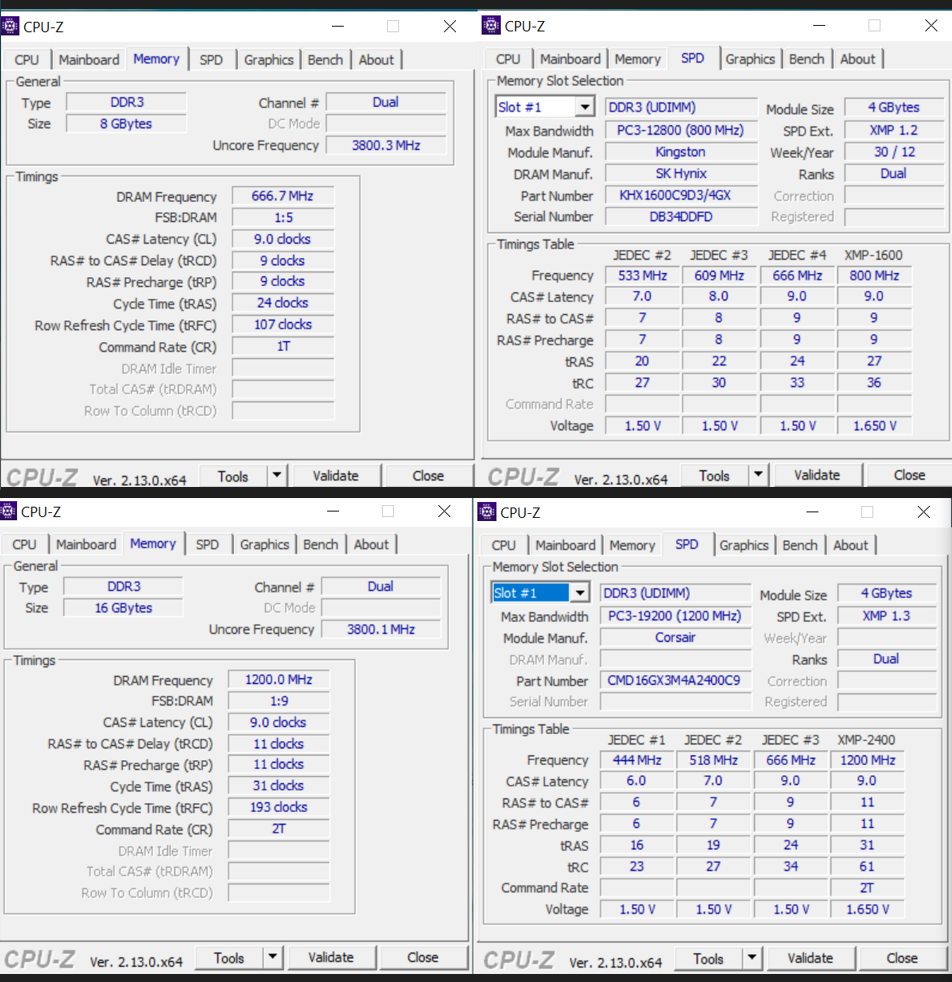Open the Graphics tab in the Corsair SPD window
This screenshot has height=982, width=952.
(x=744, y=545)
